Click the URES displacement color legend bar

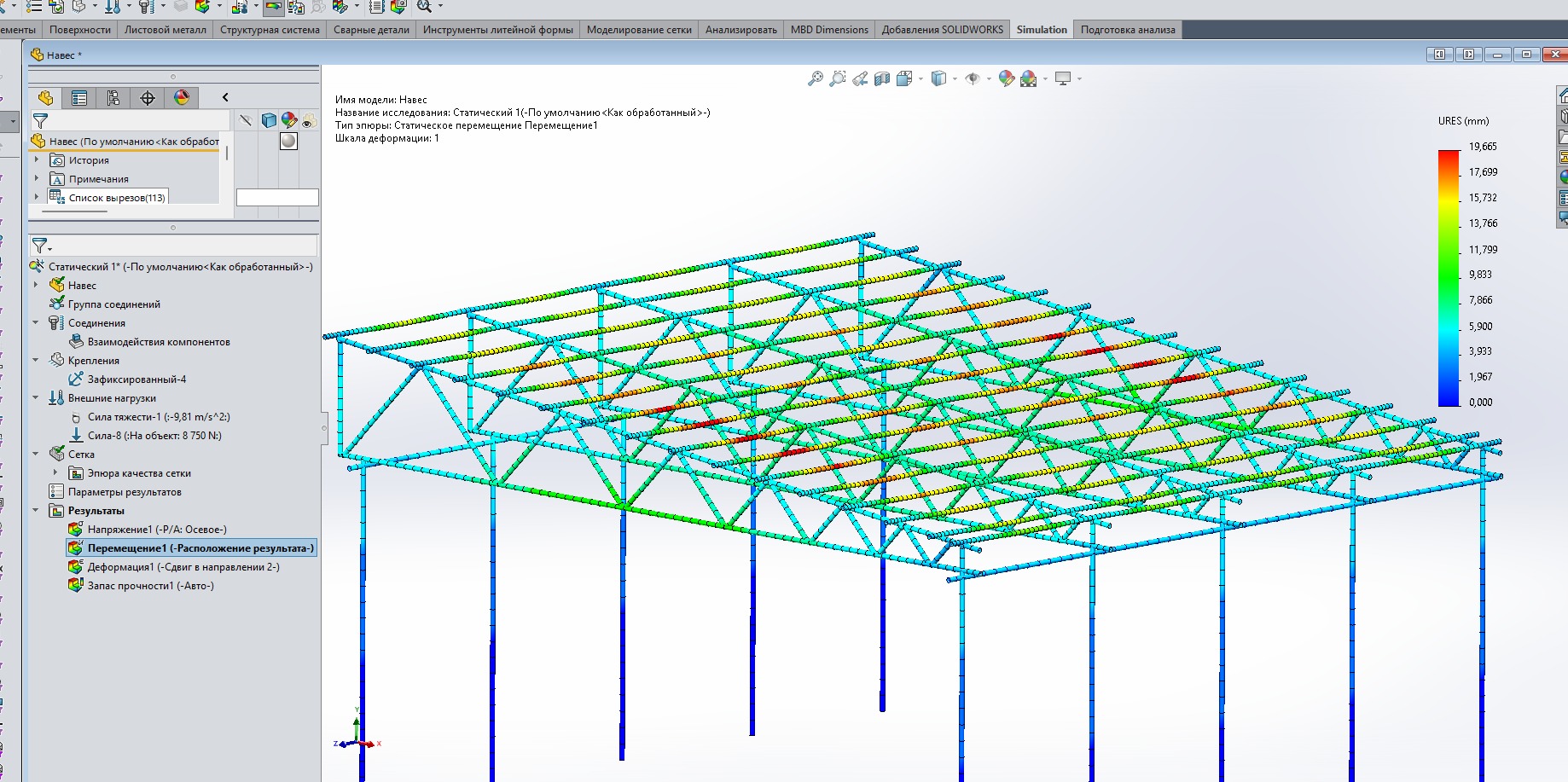click(1449, 278)
